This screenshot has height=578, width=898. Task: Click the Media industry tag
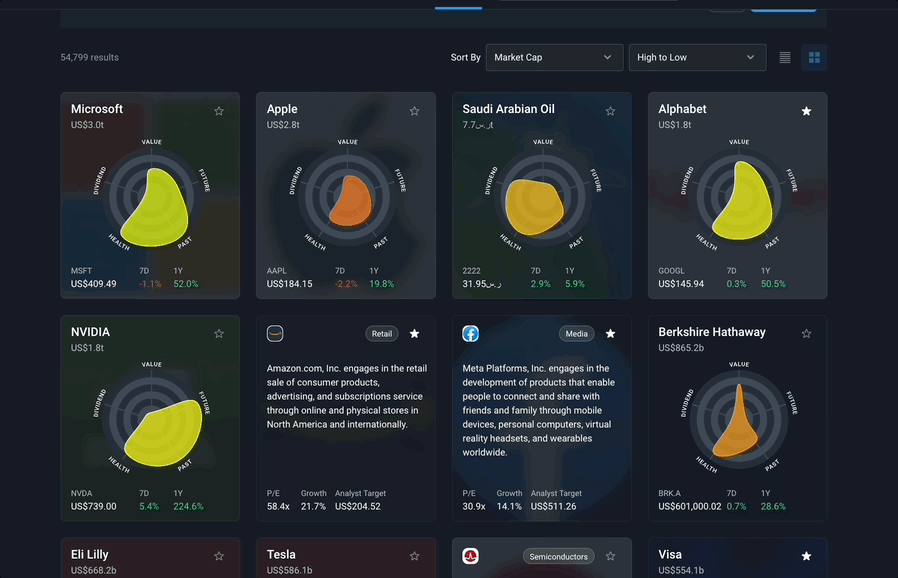coord(577,333)
